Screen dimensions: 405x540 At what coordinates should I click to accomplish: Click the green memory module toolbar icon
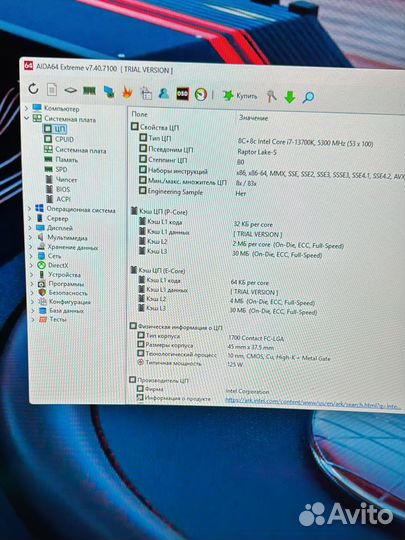tap(89, 91)
